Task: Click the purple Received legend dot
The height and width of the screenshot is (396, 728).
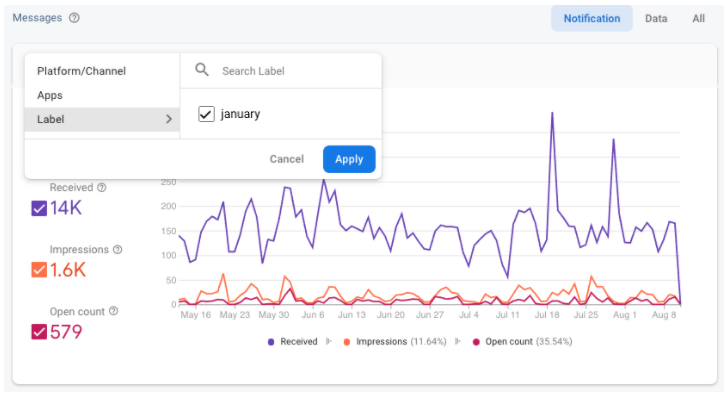Action: 271,342
